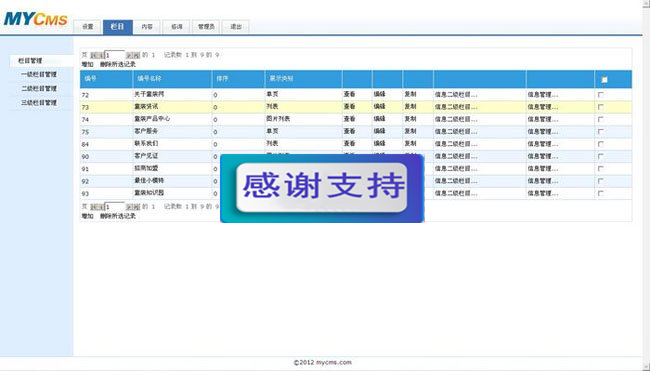This screenshot has height=371, width=650.
Task: Open the 内容 tab
Action: coord(147,27)
